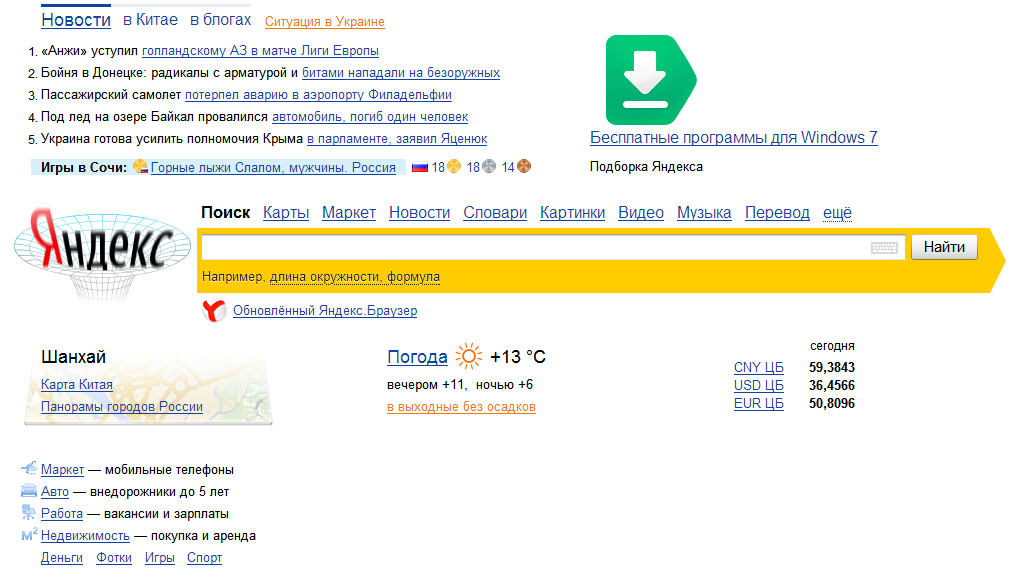Open the Авто service link

(x=54, y=492)
